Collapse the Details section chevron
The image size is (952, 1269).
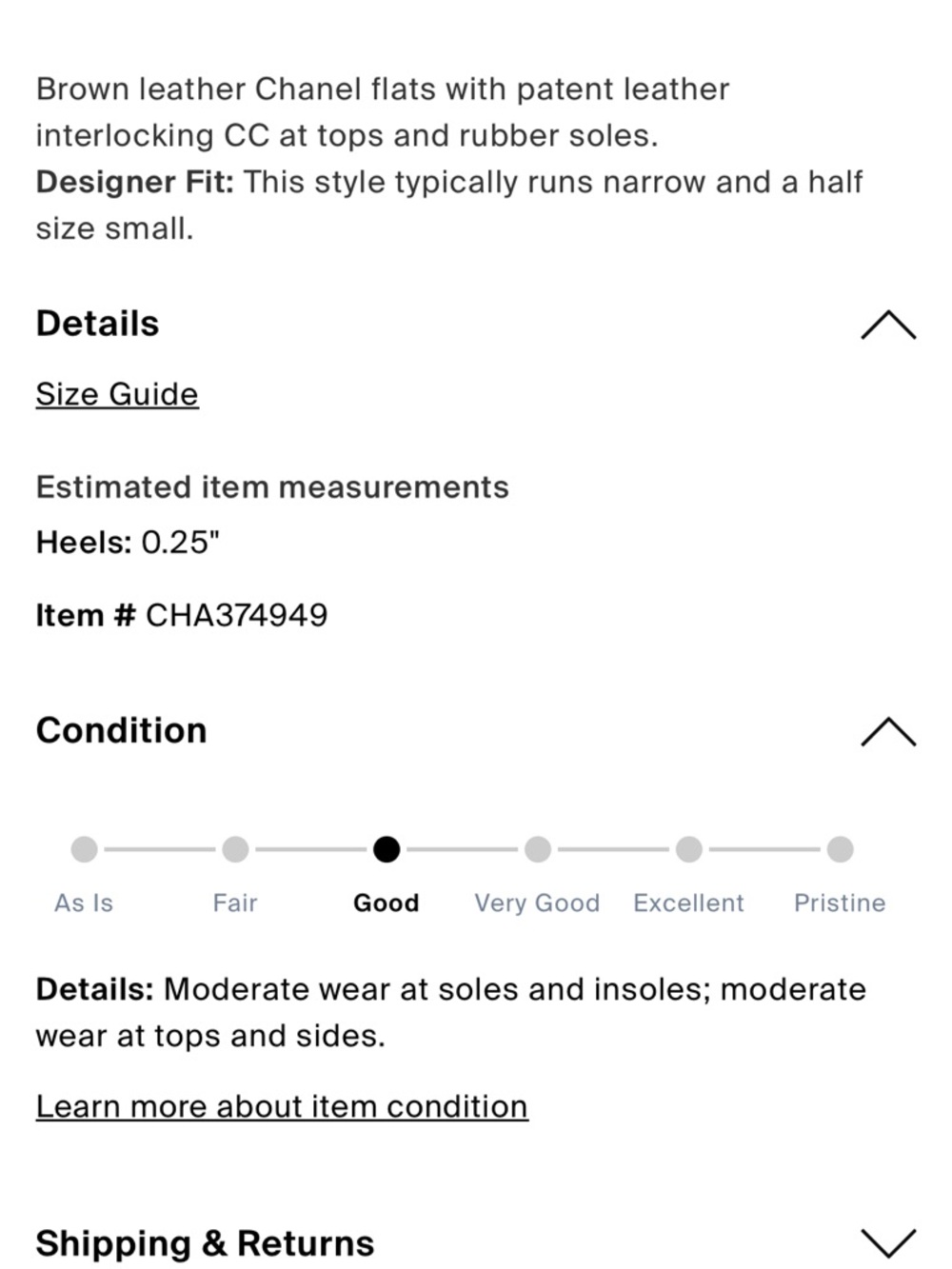click(888, 325)
